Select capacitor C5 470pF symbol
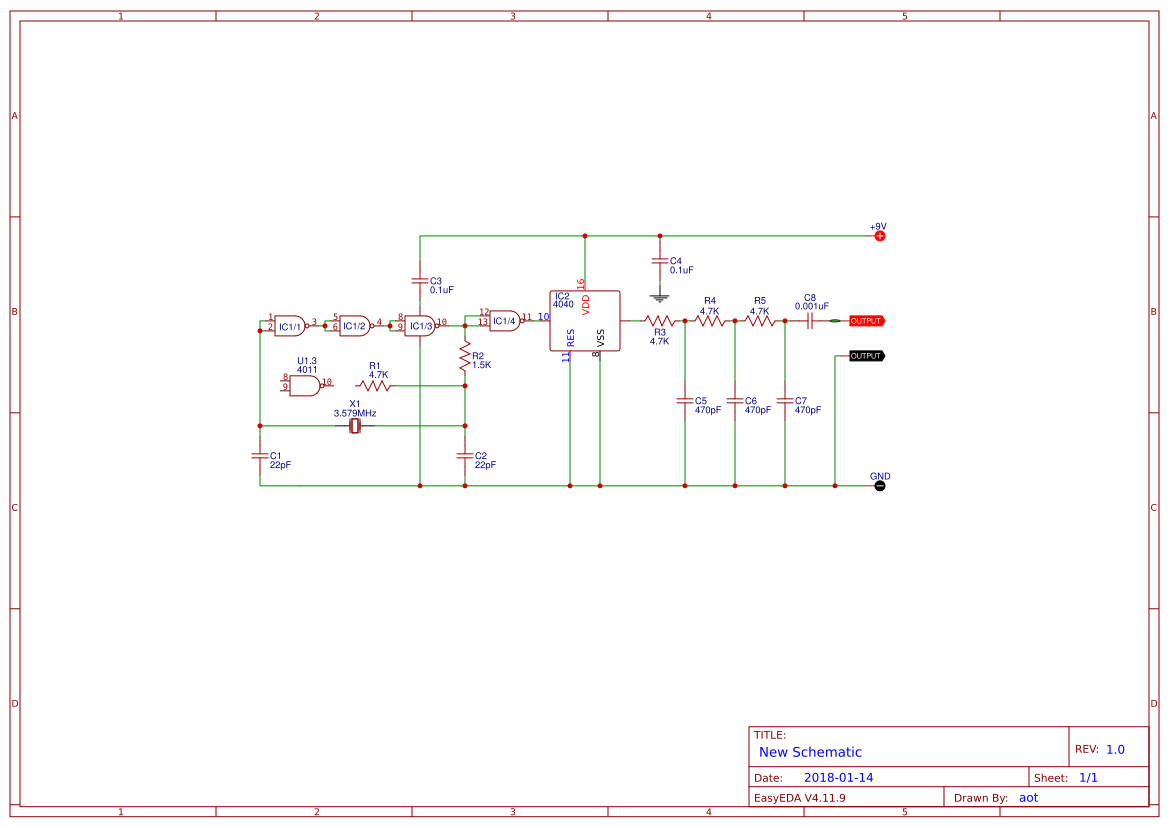 click(685, 402)
